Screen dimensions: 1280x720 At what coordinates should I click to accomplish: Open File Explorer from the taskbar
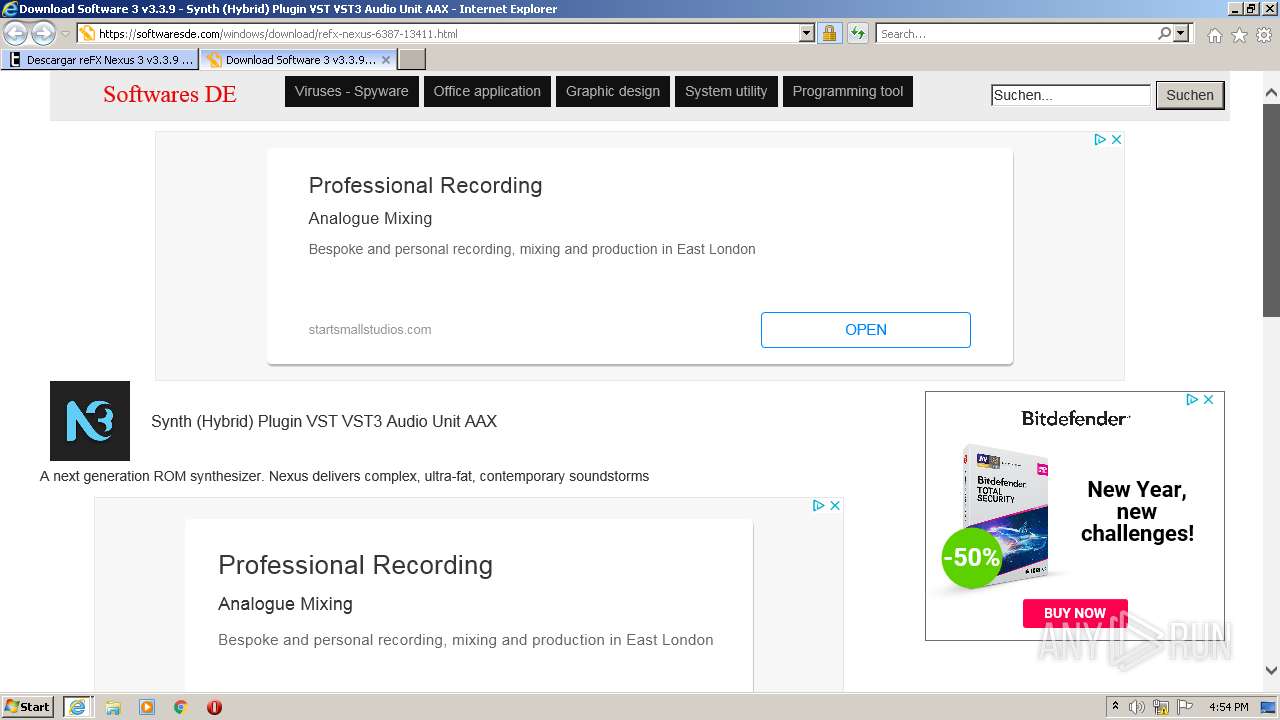pyautogui.click(x=113, y=707)
